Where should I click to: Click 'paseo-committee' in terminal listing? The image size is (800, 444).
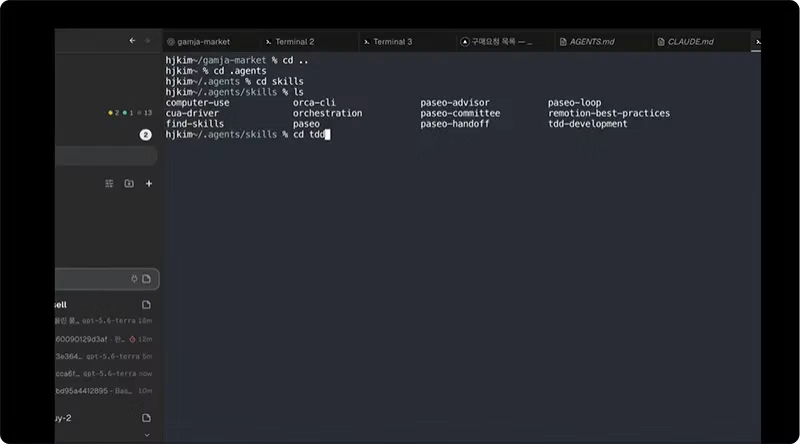460,113
